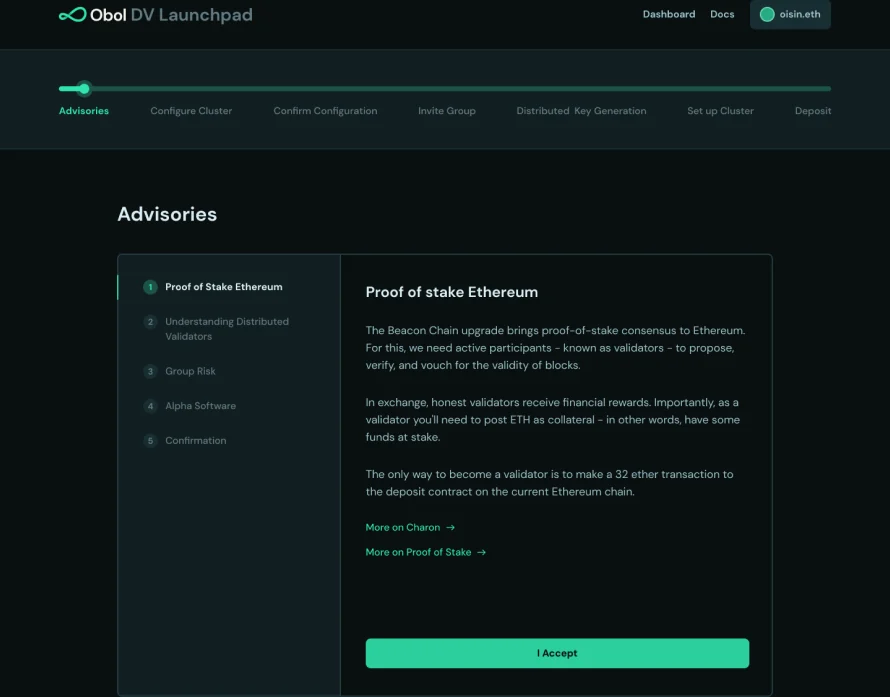Select step number 1 circle badge
Viewport: 890px width, 697px height.
150,287
